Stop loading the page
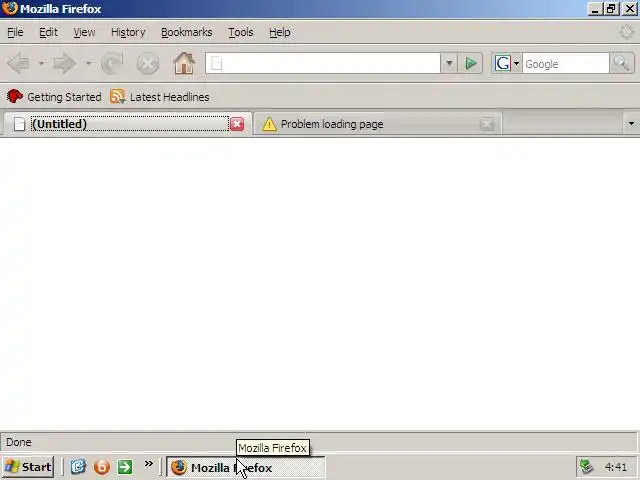 pos(148,63)
